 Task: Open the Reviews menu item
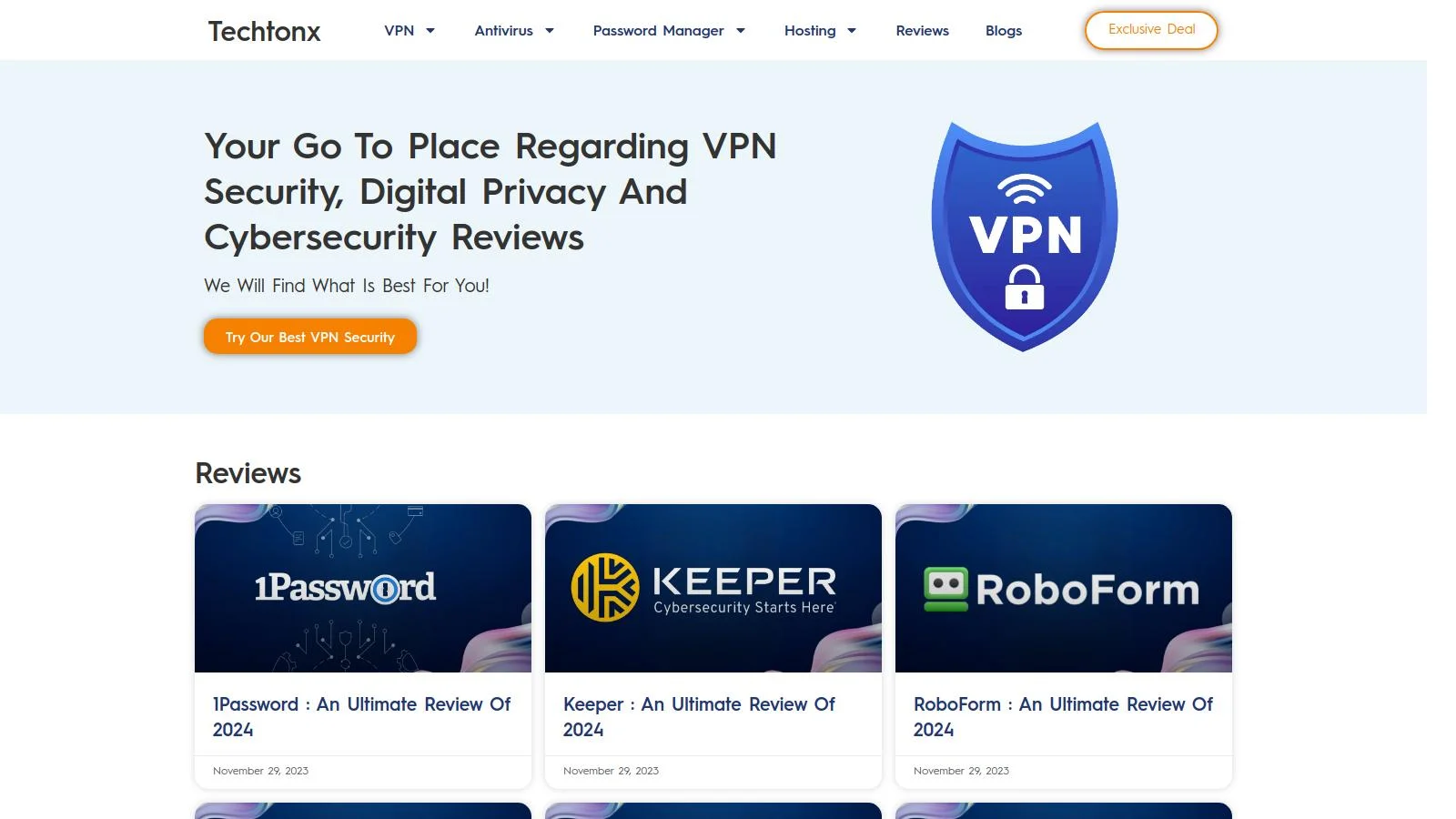pos(922,31)
